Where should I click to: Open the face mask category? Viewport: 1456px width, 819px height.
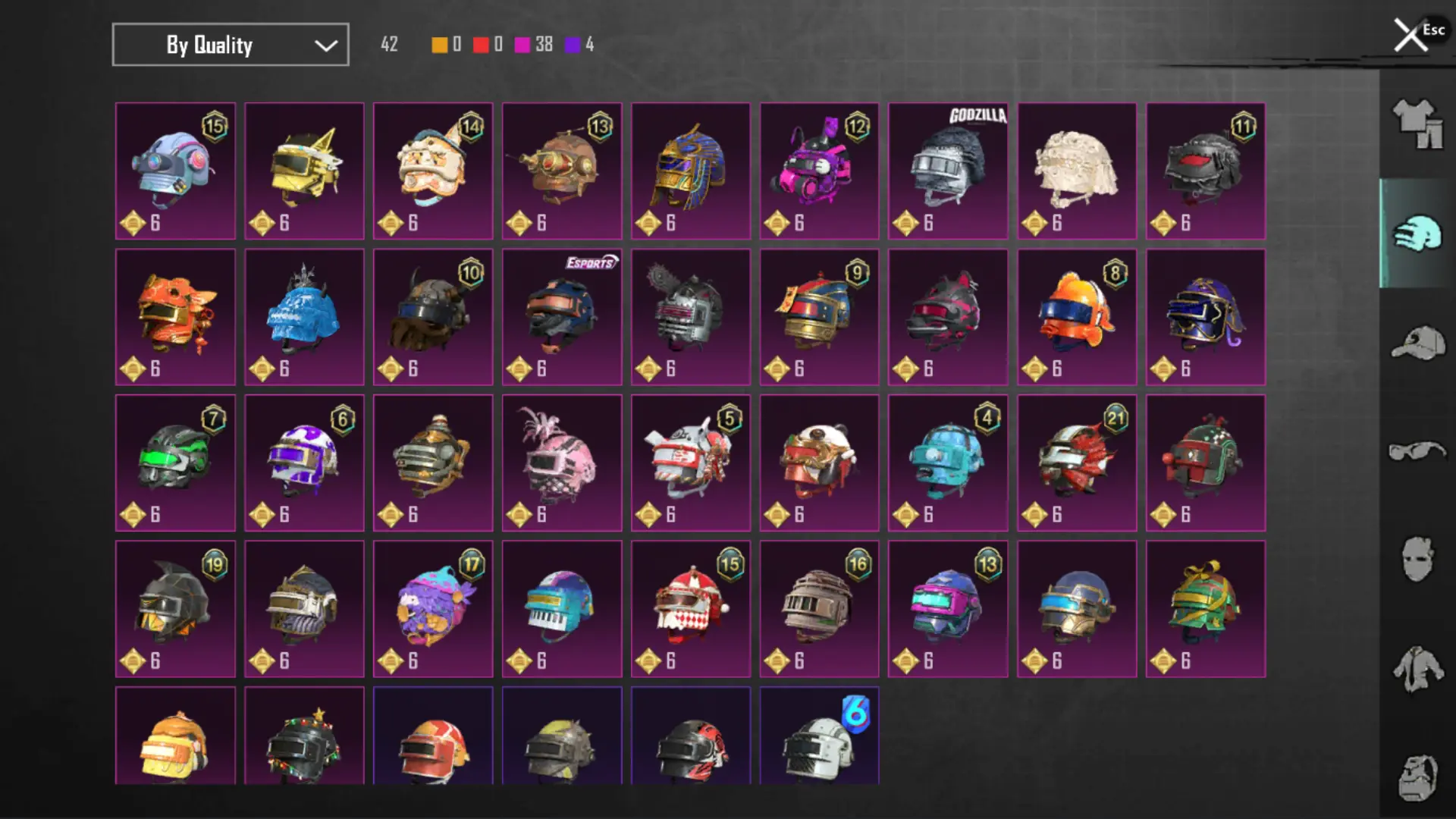click(1417, 559)
